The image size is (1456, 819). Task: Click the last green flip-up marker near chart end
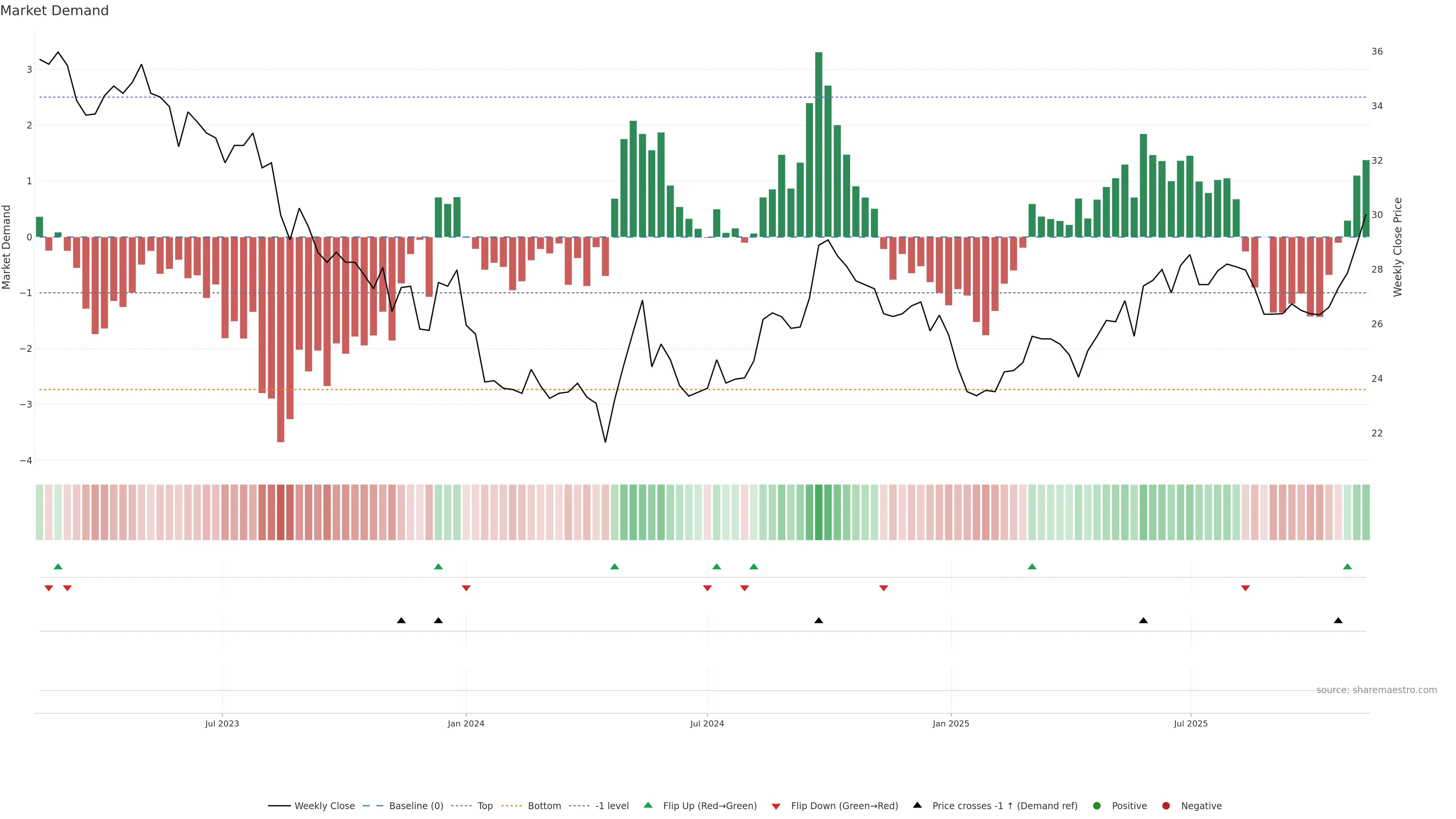tap(1348, 567)
